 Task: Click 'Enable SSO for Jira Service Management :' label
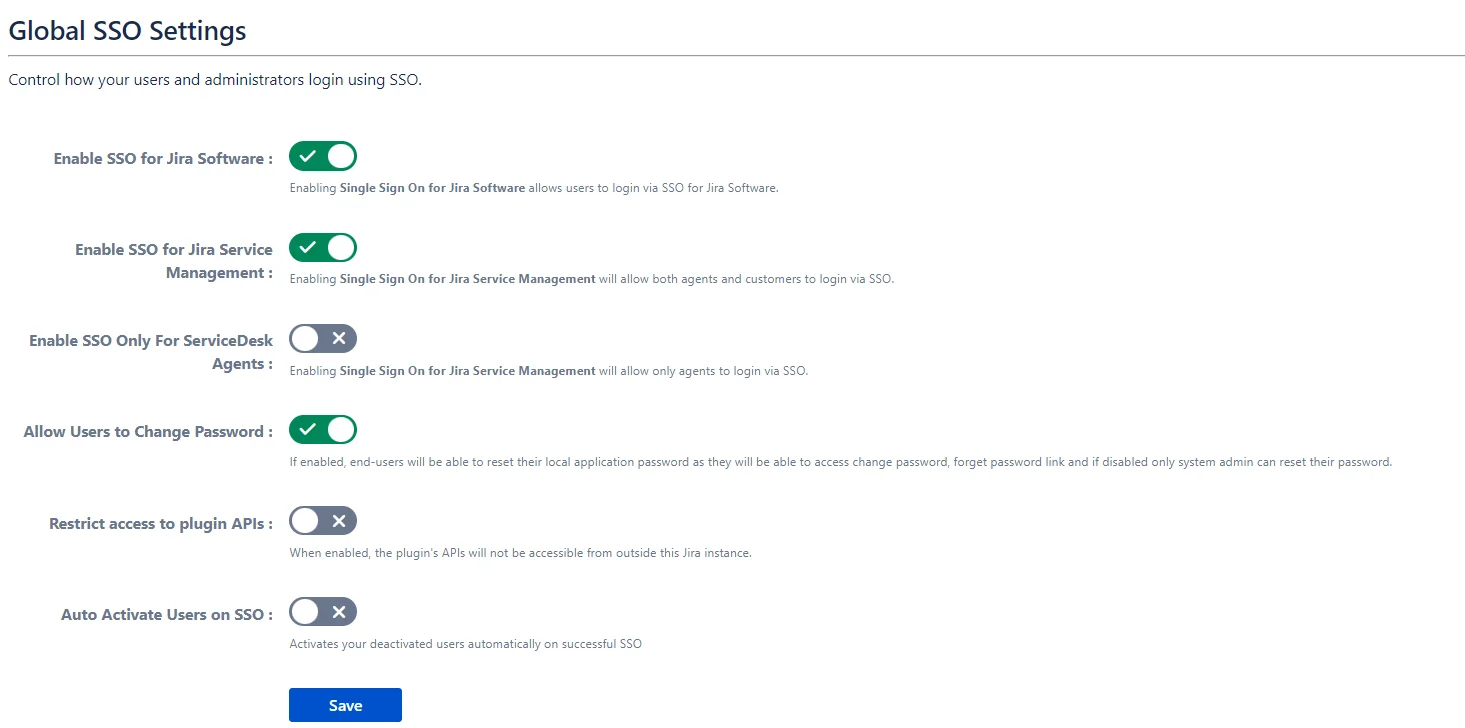pos(174,261)
